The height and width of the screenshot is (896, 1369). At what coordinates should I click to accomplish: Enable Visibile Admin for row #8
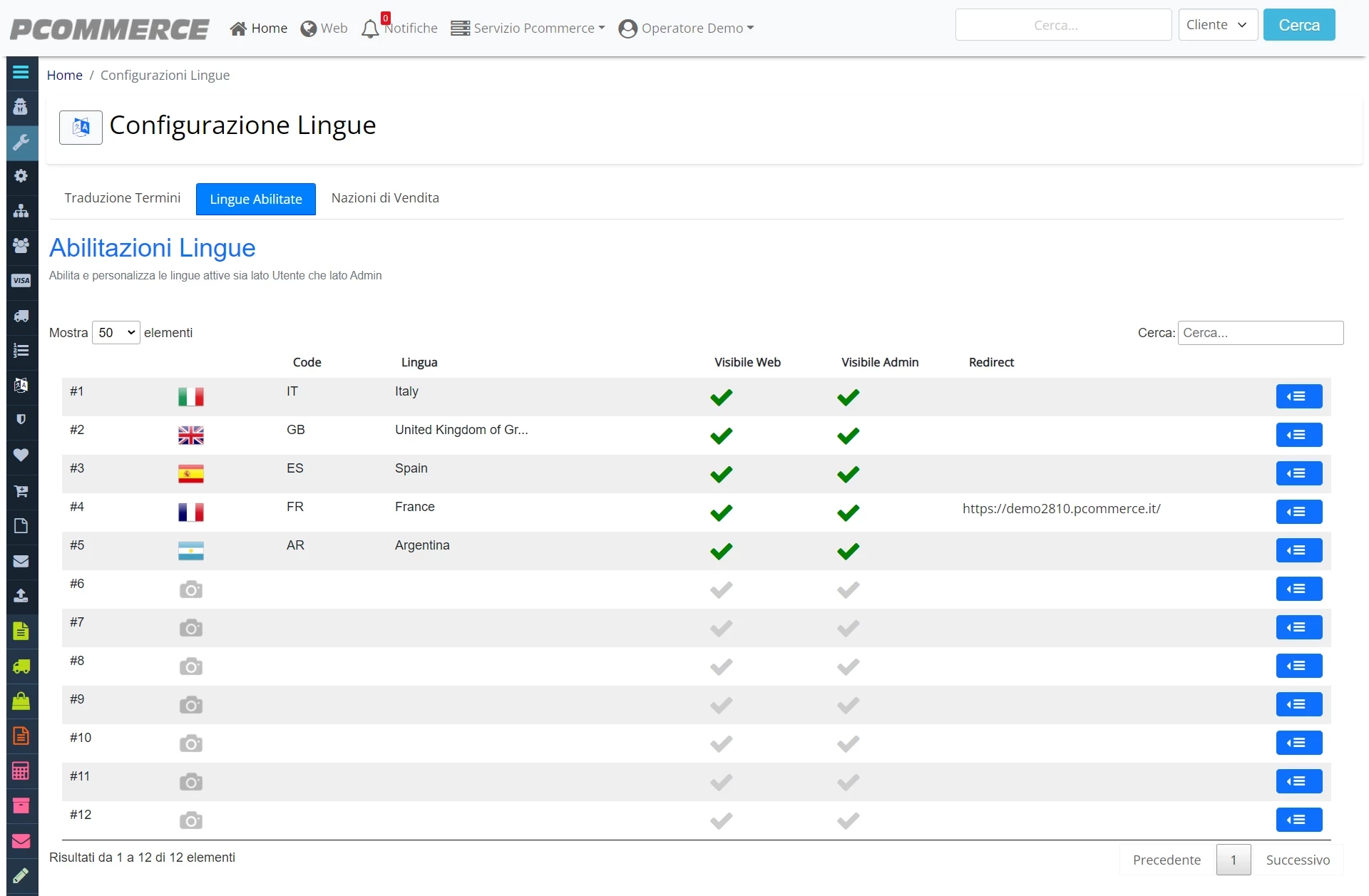(x=848, y=666)
